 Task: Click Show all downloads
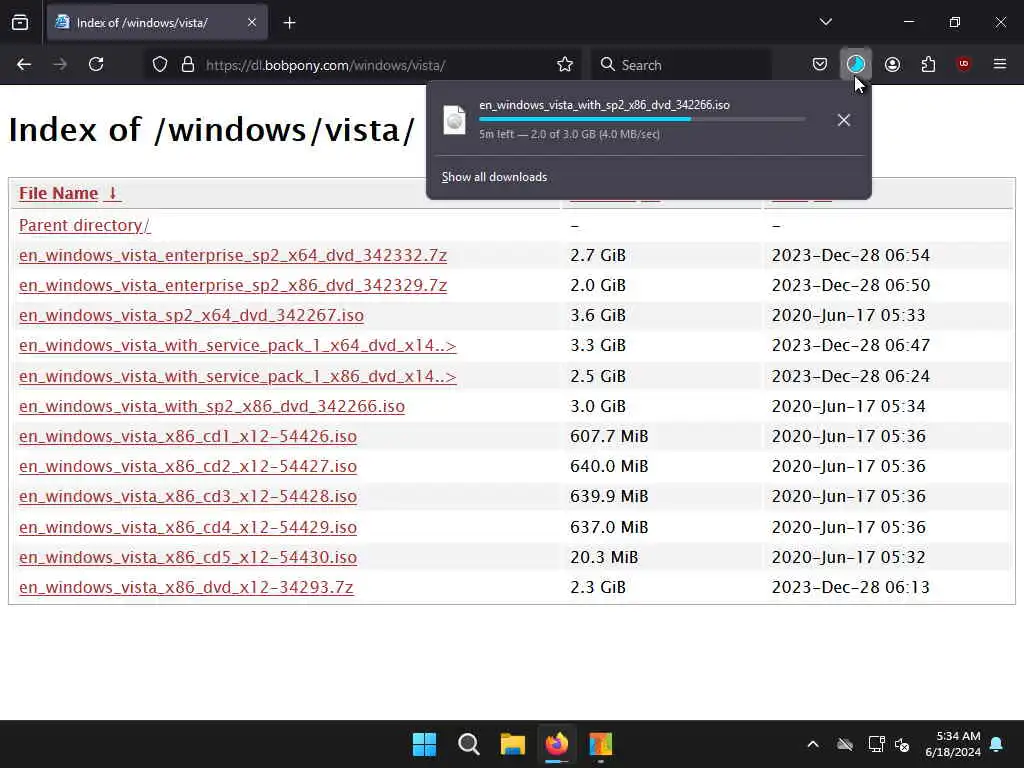pos(494,177)
